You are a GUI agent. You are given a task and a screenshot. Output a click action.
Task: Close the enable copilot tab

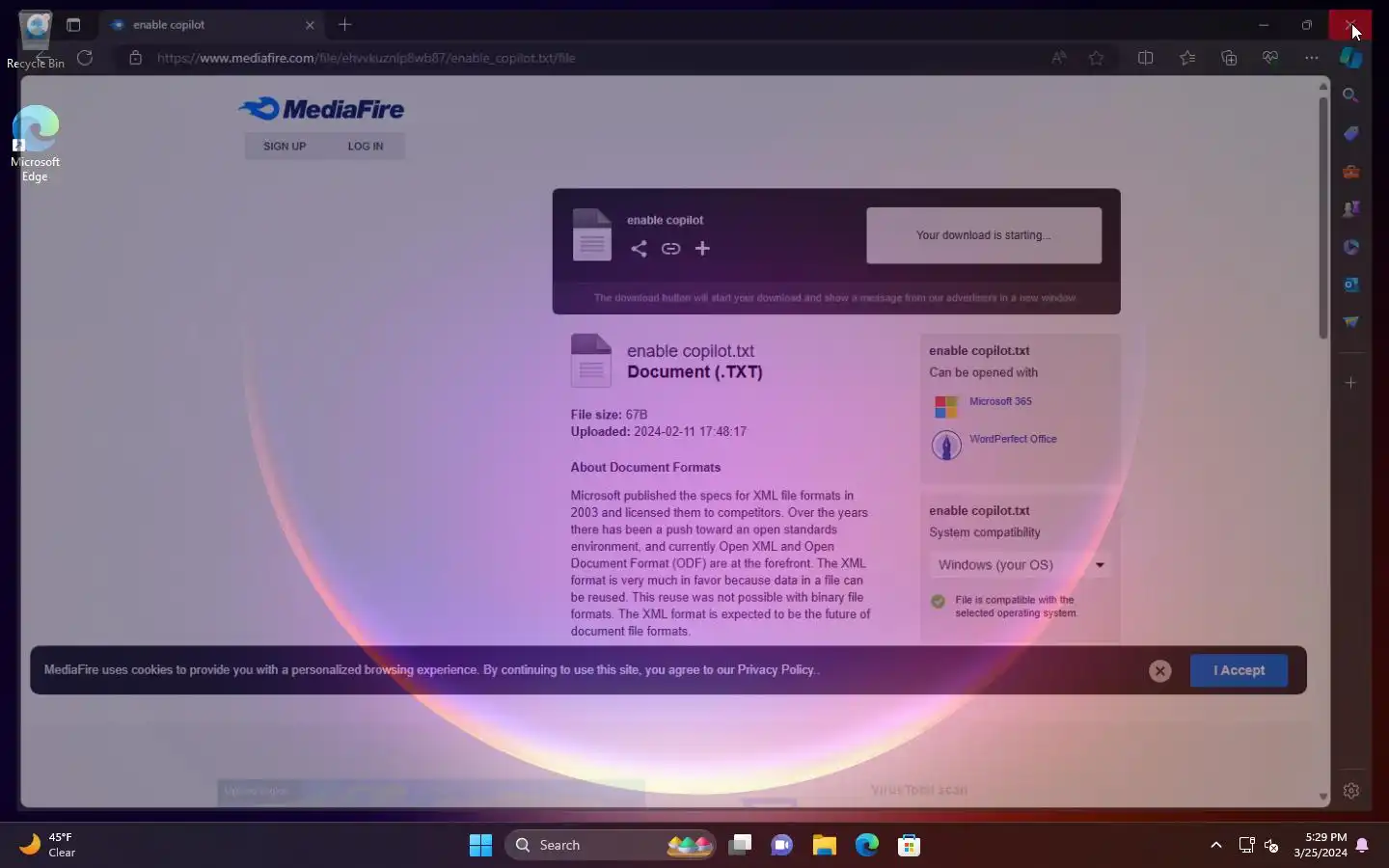tap(310, 25)
